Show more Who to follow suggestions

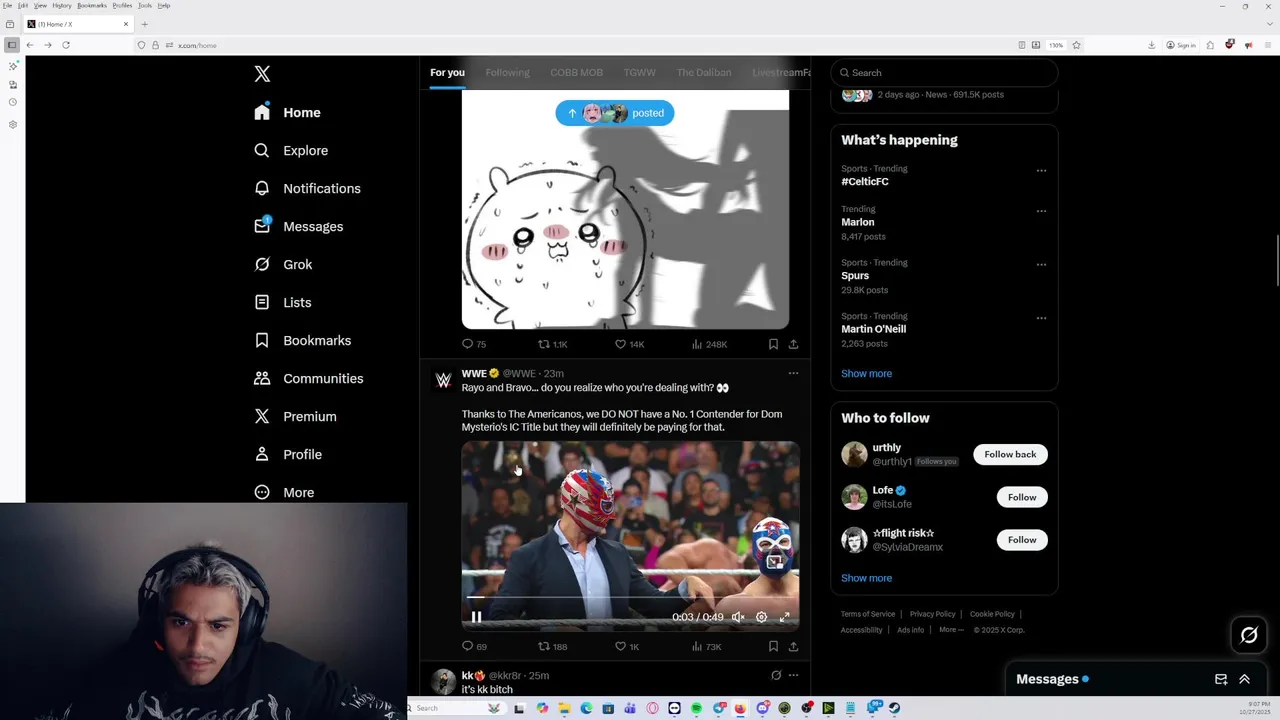tap(866, 578)
